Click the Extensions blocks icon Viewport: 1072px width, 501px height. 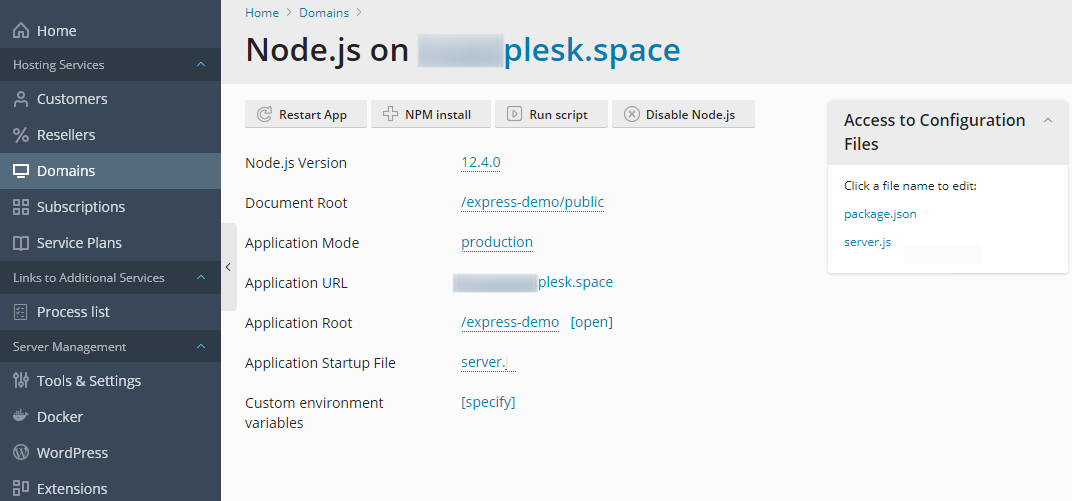click(x=21, y=488)
